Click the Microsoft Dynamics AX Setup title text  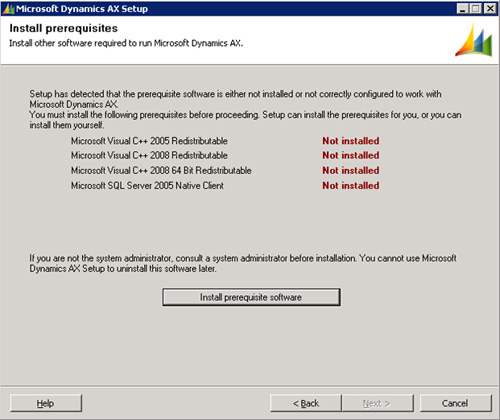(x=82, y=9)
